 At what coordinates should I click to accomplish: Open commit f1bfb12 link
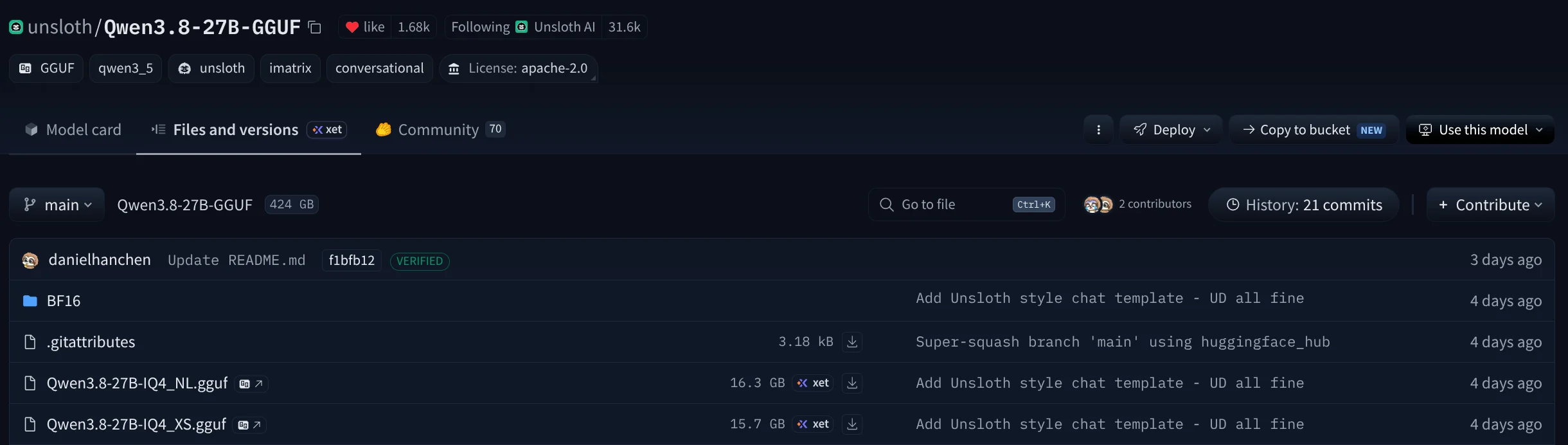352,260
